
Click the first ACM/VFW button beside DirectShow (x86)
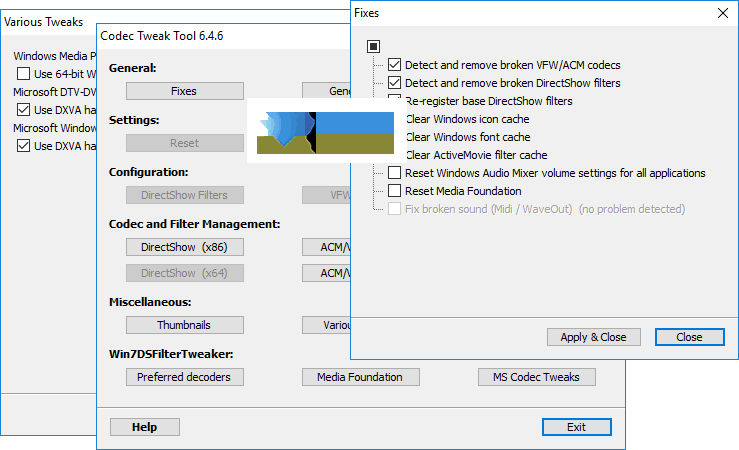[326, 247]
